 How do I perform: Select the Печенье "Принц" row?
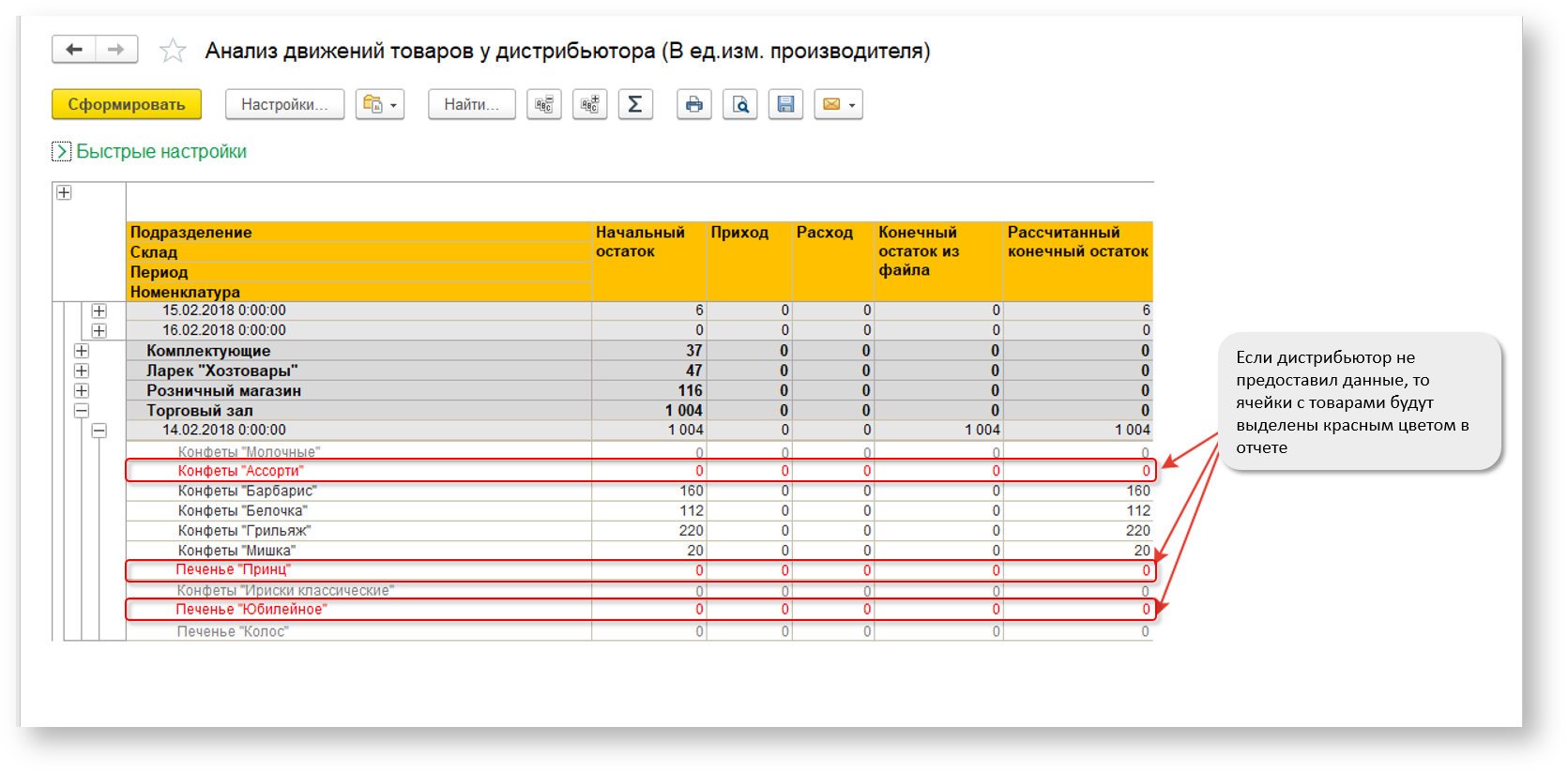pos(639,570)
